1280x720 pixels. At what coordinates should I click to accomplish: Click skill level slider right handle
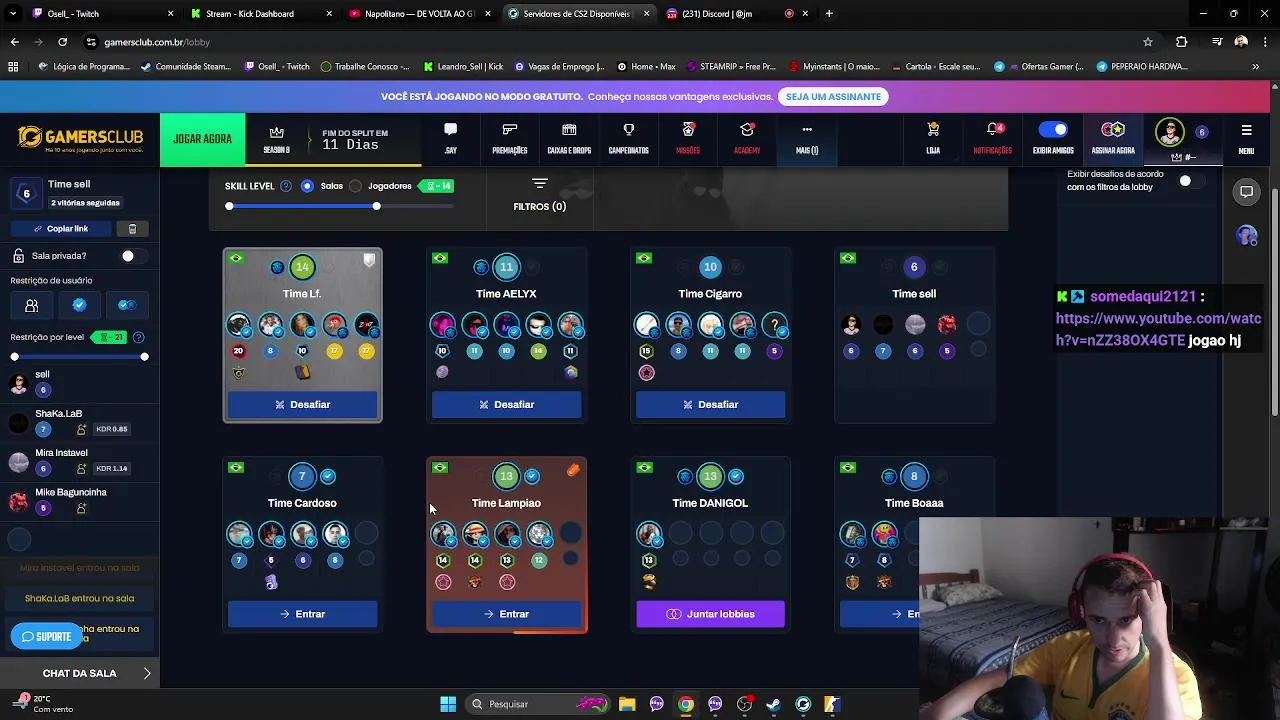(x=376, y=206)
